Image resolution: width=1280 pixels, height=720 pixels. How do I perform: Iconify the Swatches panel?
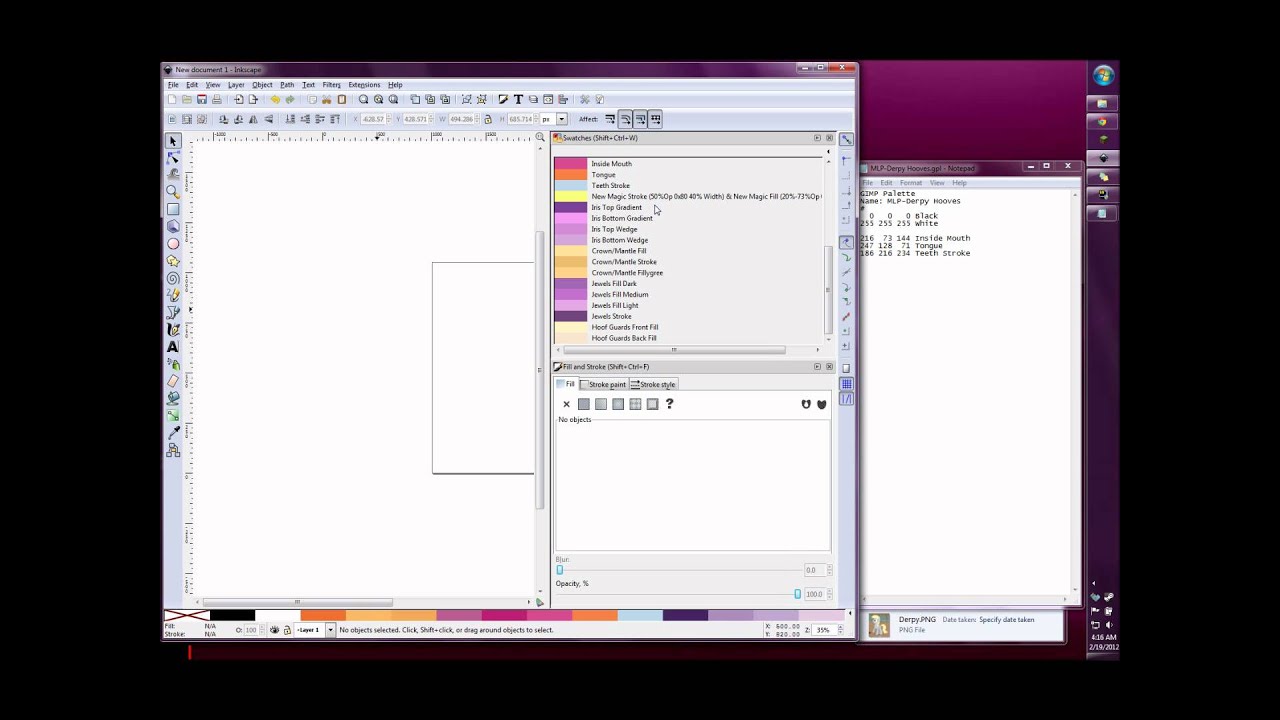817,138
